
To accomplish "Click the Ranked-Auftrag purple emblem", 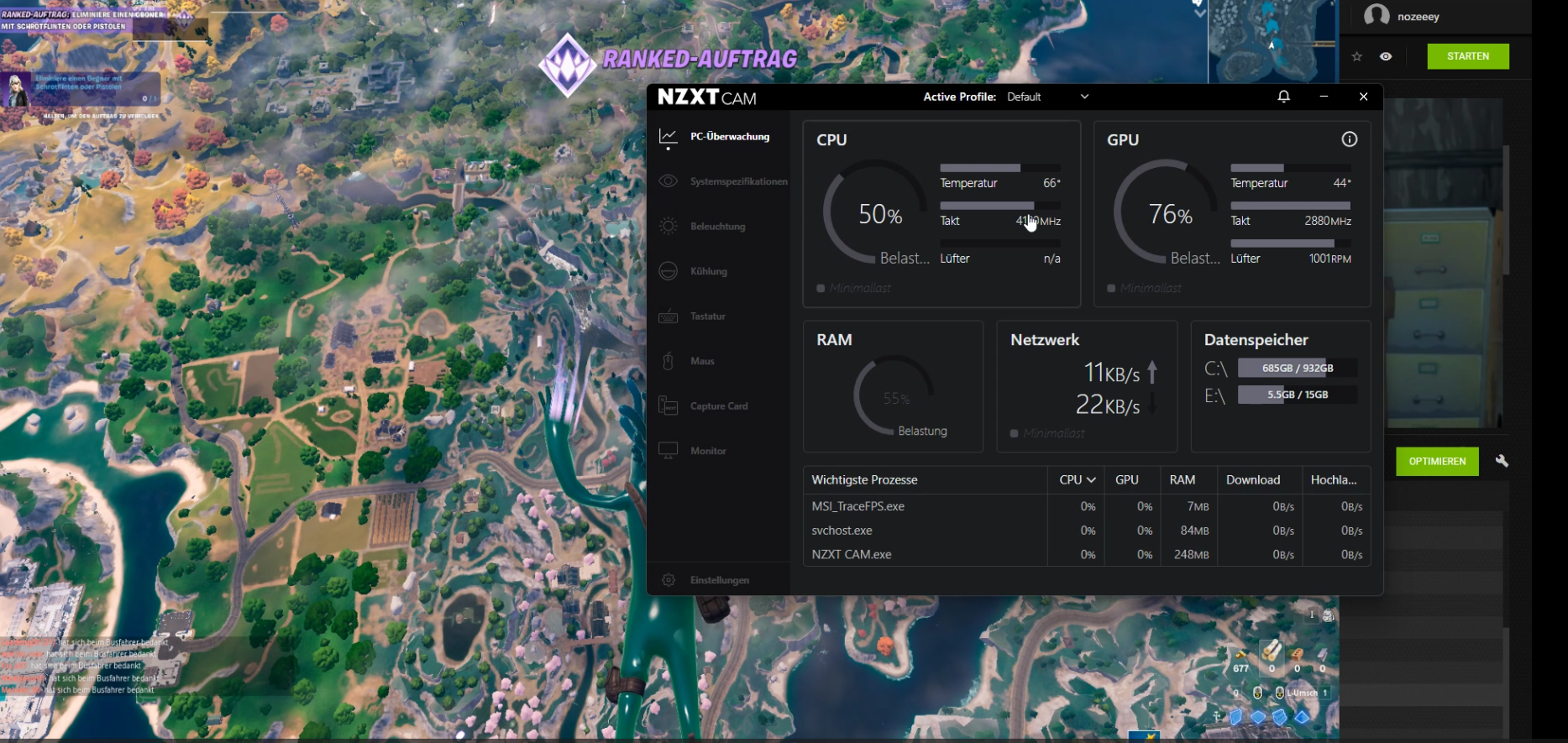I will [568, 65].
